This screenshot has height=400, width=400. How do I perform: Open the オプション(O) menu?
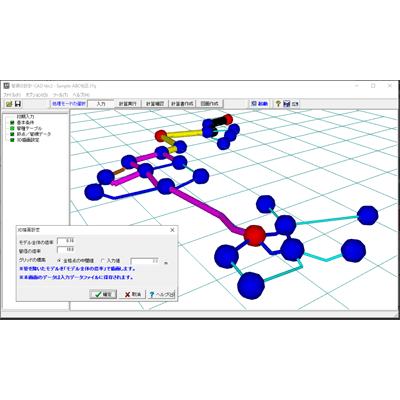pyautogui.click(x=37, y=95)
